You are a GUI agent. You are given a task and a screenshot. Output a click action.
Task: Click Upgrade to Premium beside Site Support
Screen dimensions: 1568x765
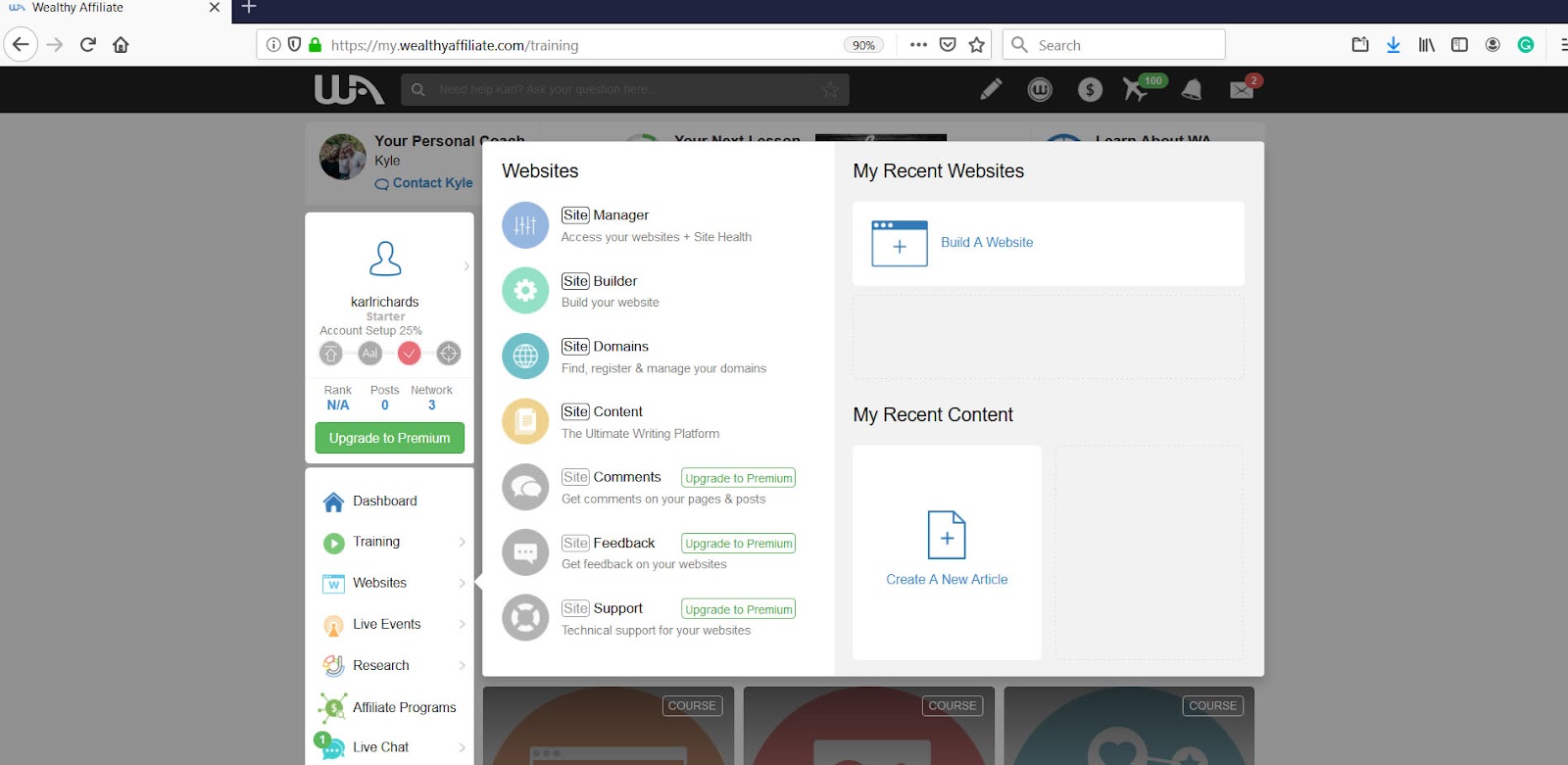point(738,609)
